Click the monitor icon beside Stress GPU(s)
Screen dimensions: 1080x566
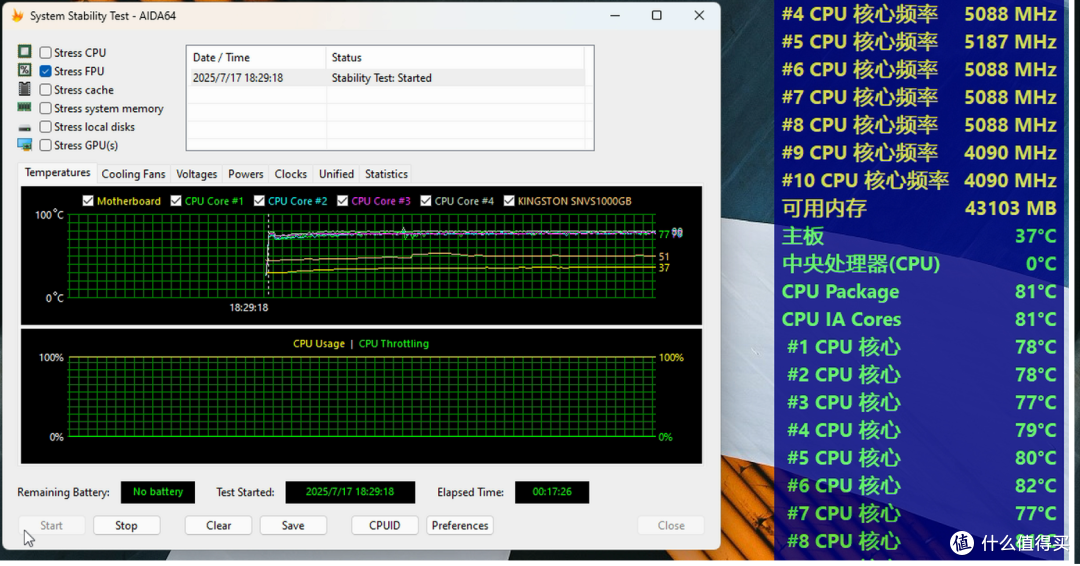(24, 145)
